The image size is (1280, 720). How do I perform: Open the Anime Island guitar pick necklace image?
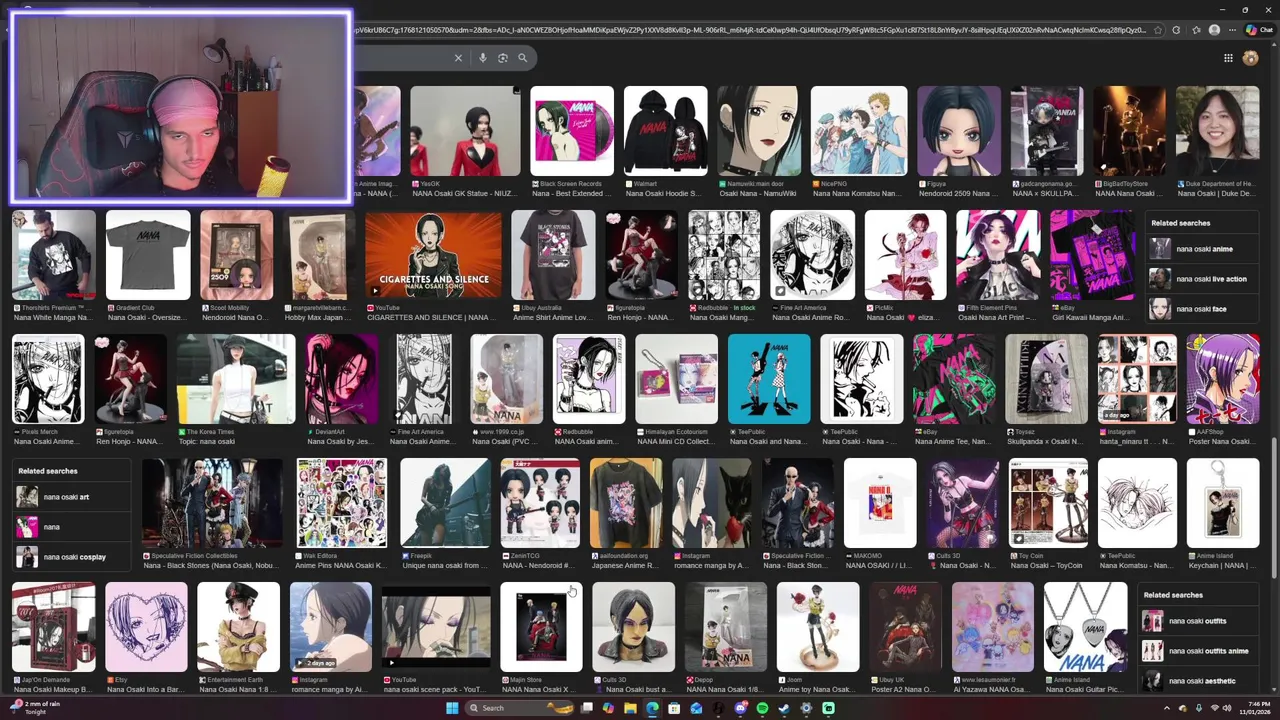coord(1085,627)
